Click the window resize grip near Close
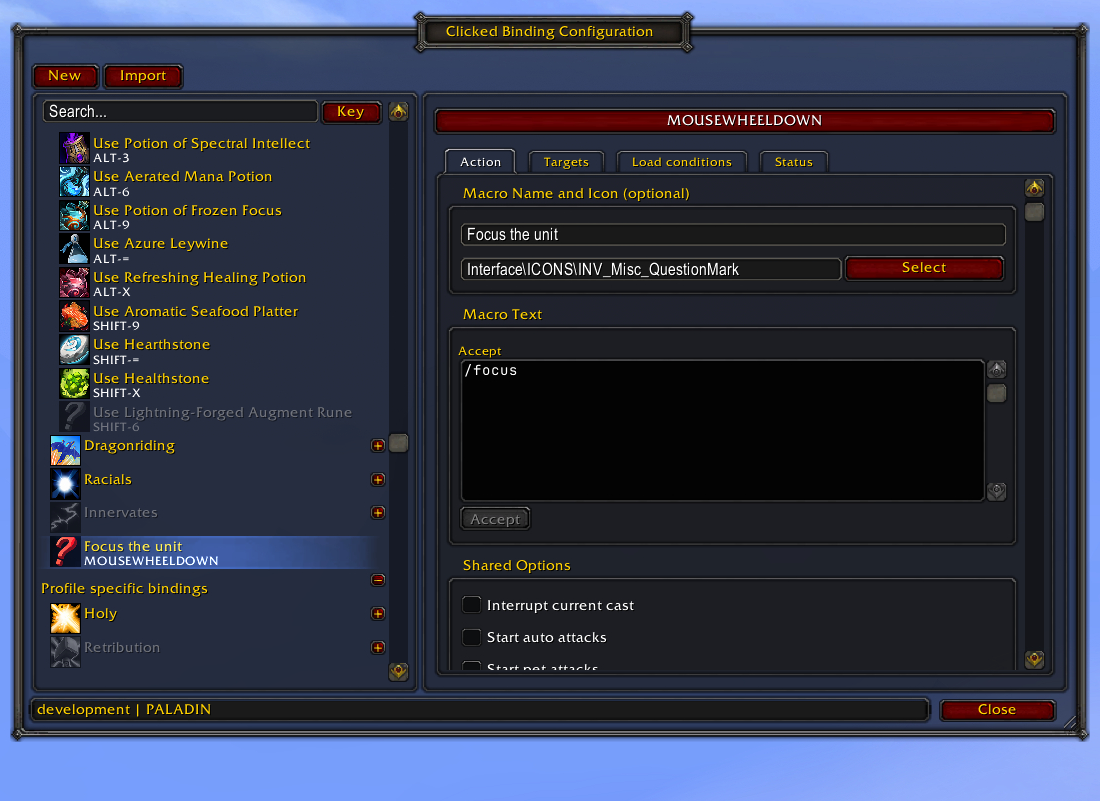 pyautogui.click(x=1069, y=722)
